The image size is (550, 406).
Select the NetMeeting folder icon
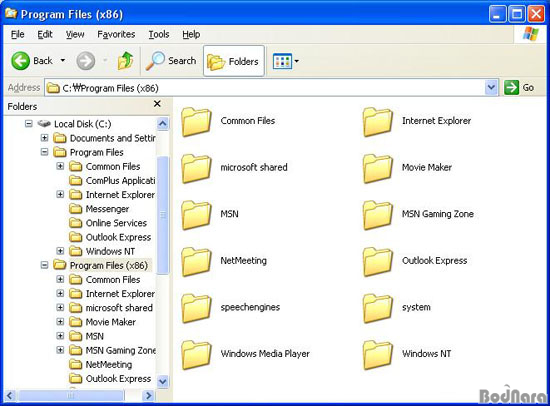tap(196, 261)
